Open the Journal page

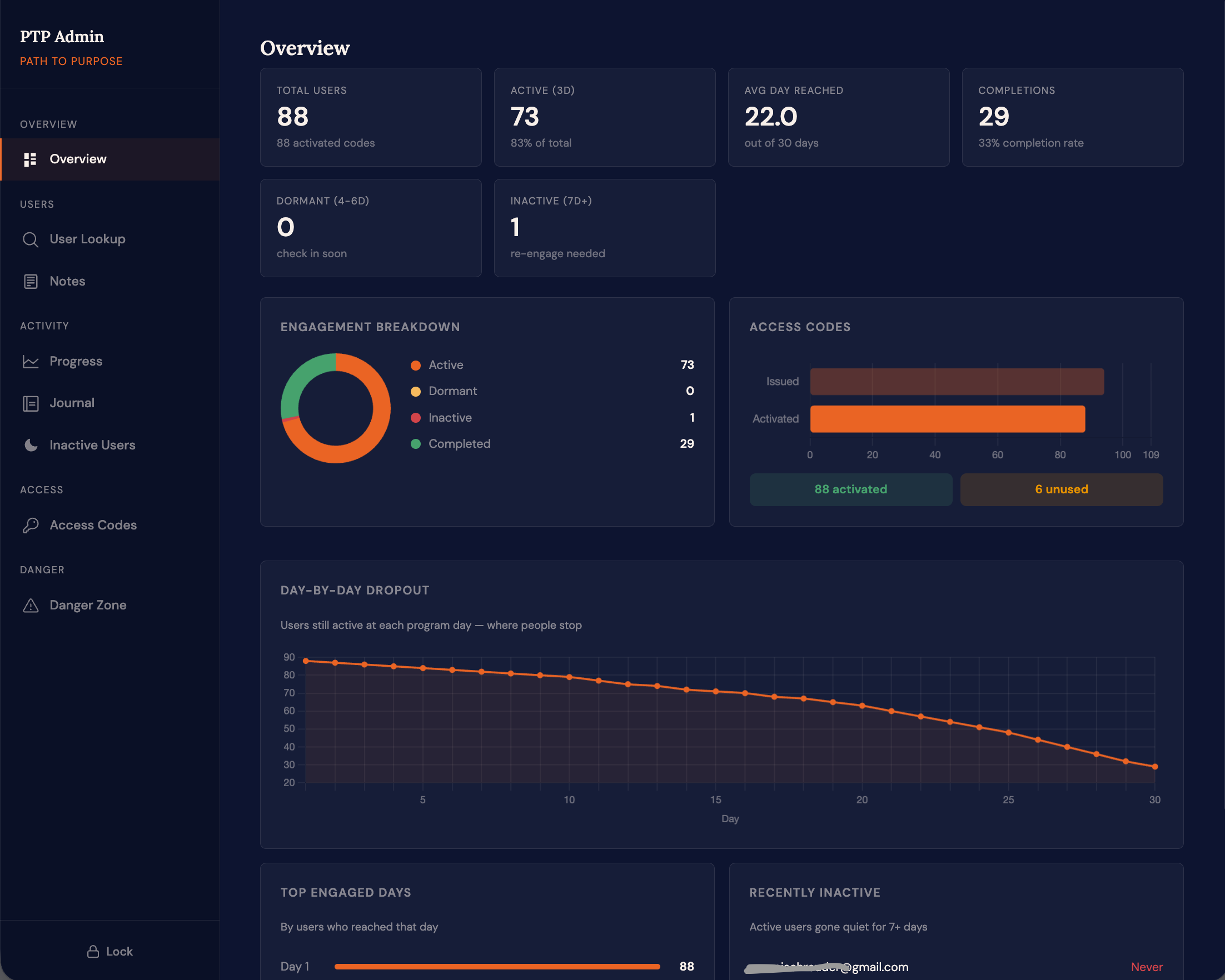click(x=110, y=404)
